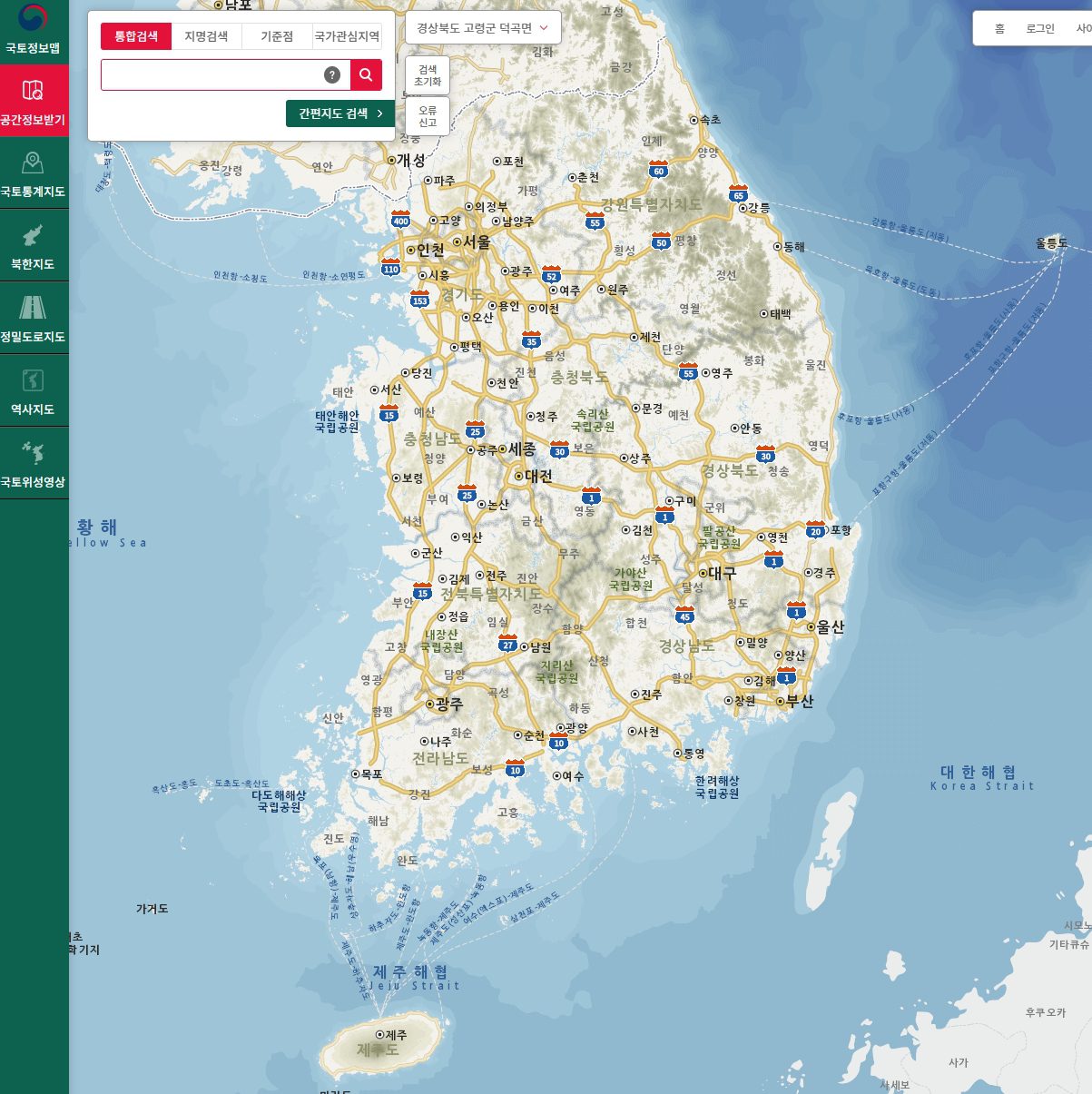Switch to the 통합검색 tab
The width and height of the screenshot is (1092, 1094).
tap(136, 36)
